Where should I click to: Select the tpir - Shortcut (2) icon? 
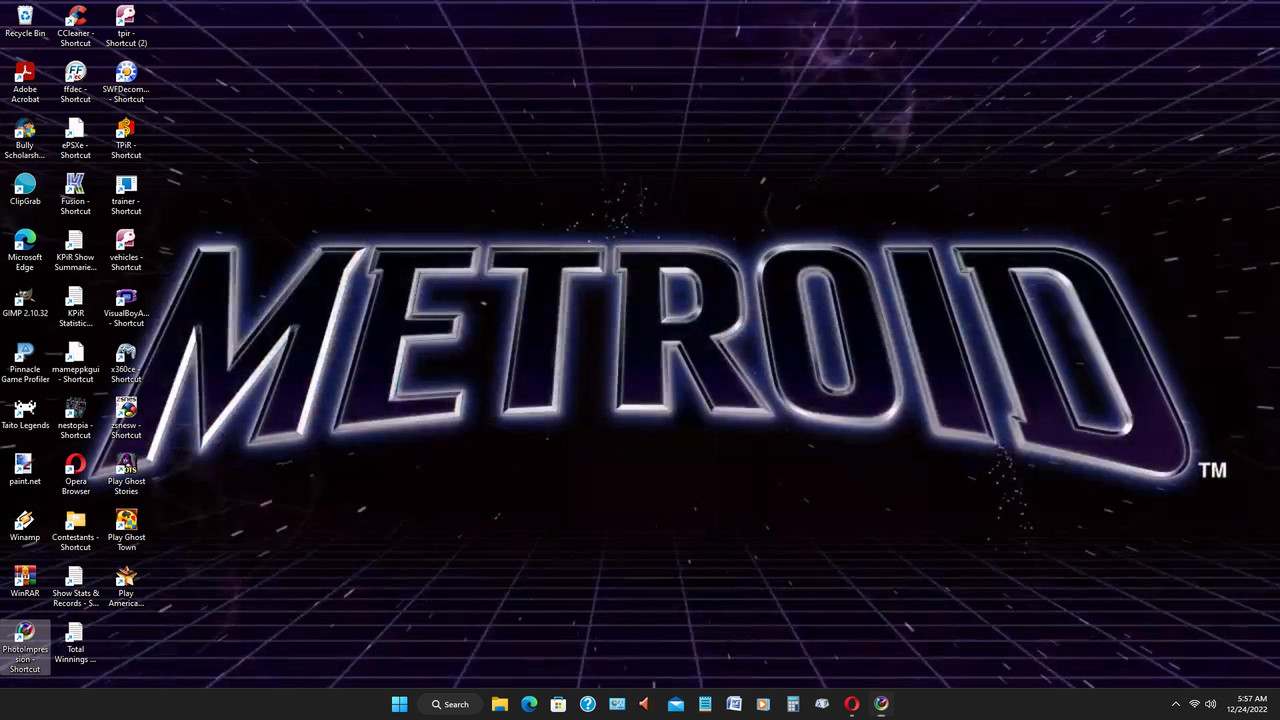pos(126,26)
